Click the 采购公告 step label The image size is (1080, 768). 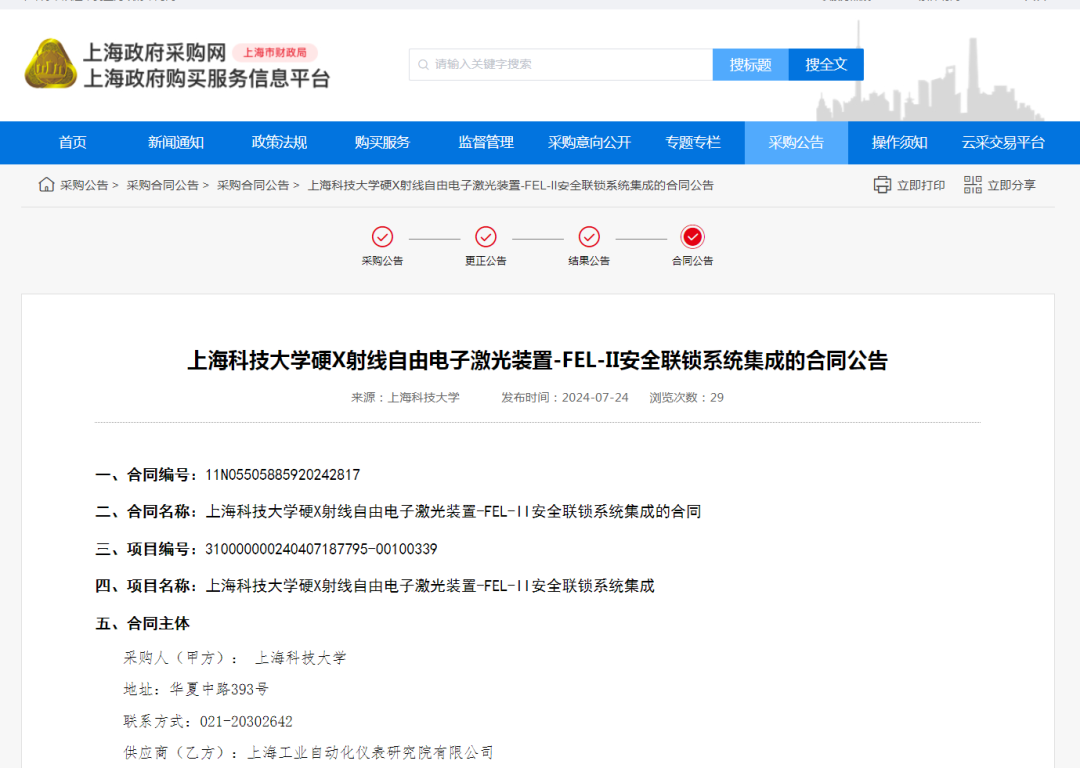382,261
